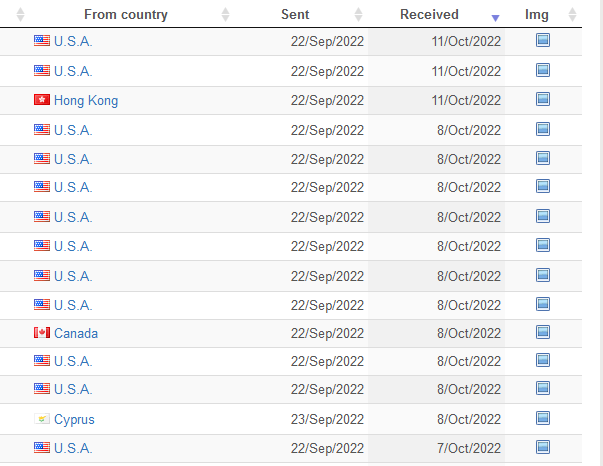Click the Canada flag icon
The width and height of the screenshot is (603, 466).
[42, 333]
